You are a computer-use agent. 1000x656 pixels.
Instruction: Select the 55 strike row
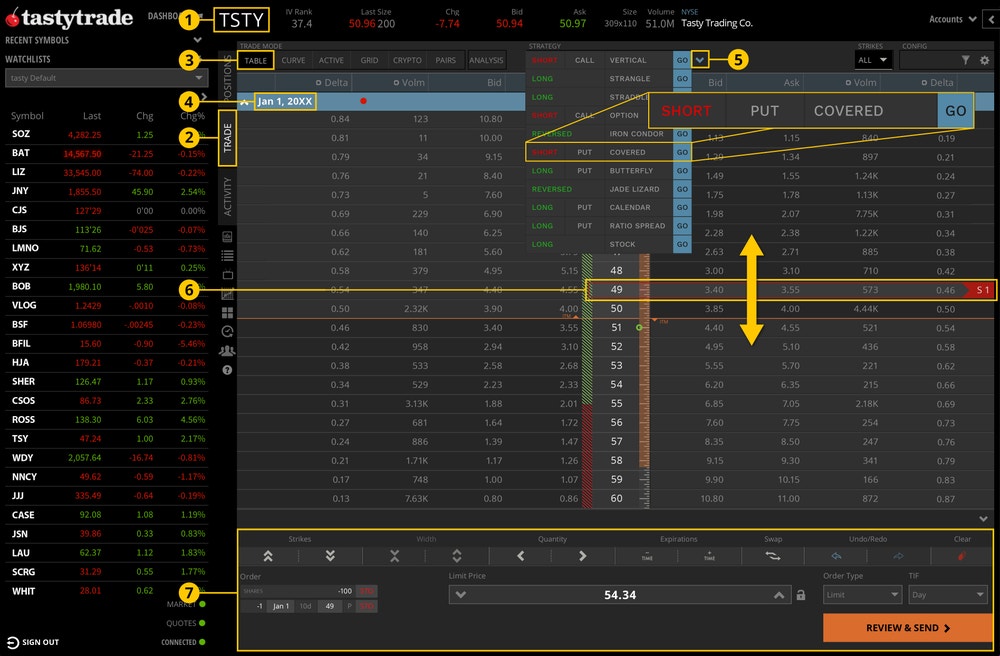pos(616,404)
